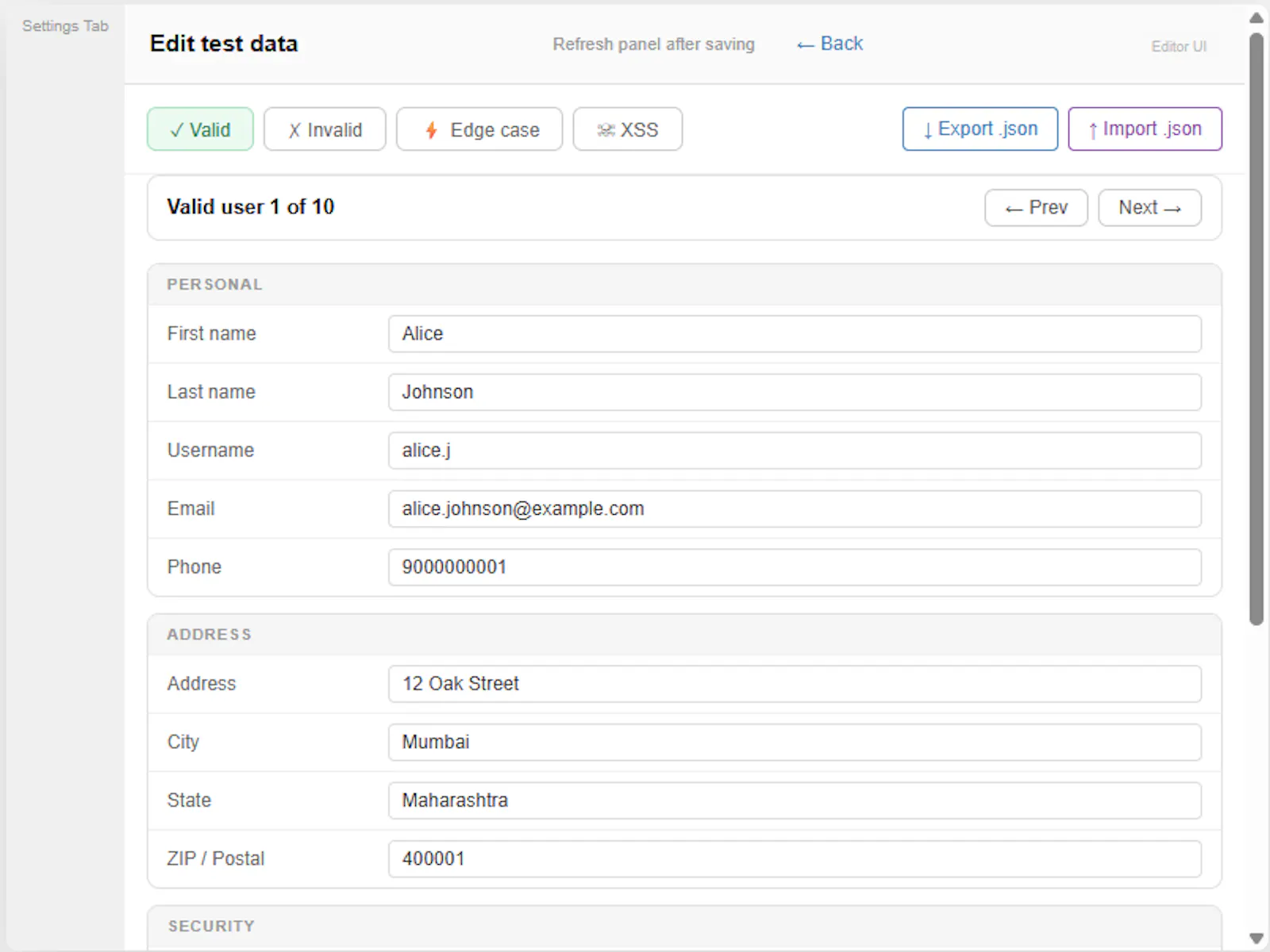Go to the previous user with Prev
Image resolution: width=1270 pixels, height=952 pixels.
[1036, 208]
